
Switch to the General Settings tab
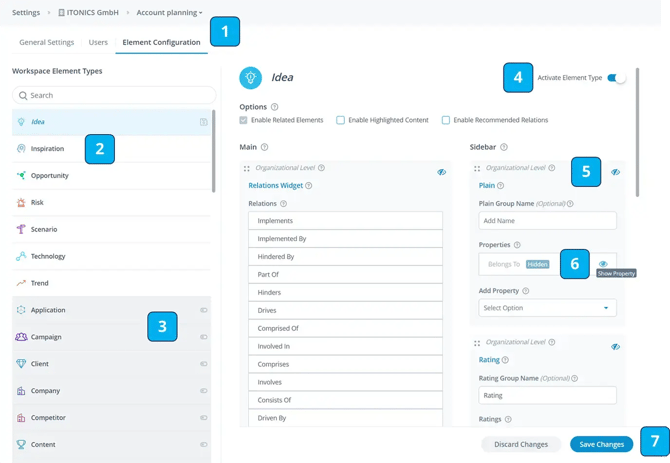click(47, 42)
